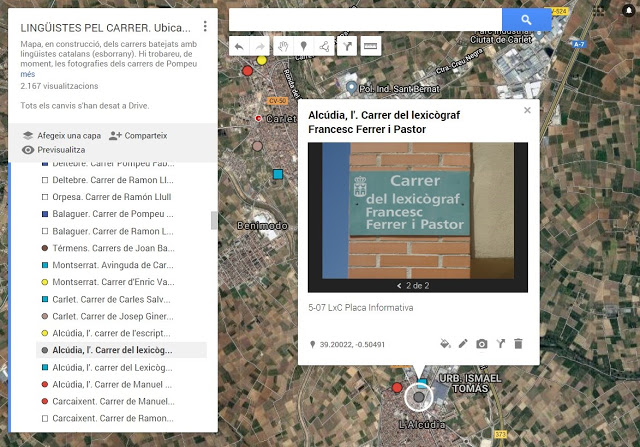
Task: Click the map title LINGÜISTES PEL CARRER
Action: pos(105,28)
